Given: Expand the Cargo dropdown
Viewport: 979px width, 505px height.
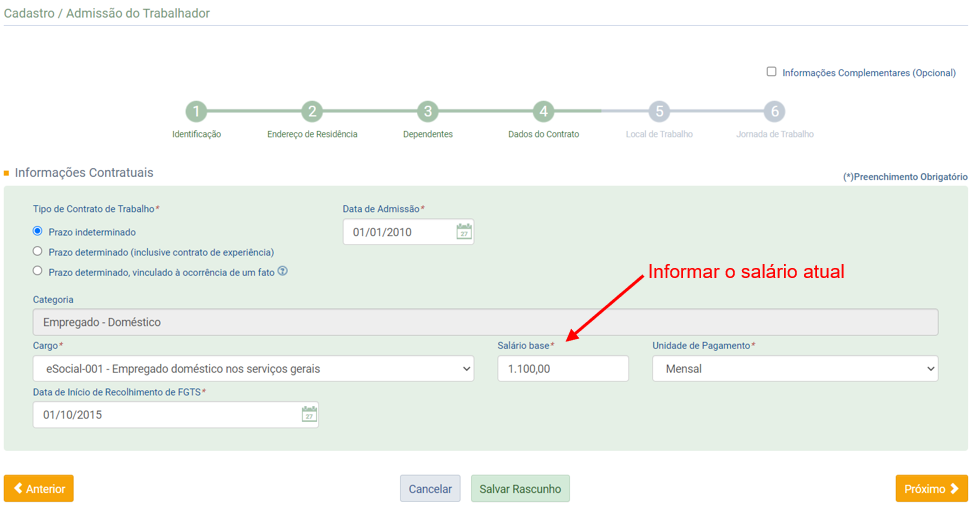Looking at the screenshot, I should click(253, 369).
